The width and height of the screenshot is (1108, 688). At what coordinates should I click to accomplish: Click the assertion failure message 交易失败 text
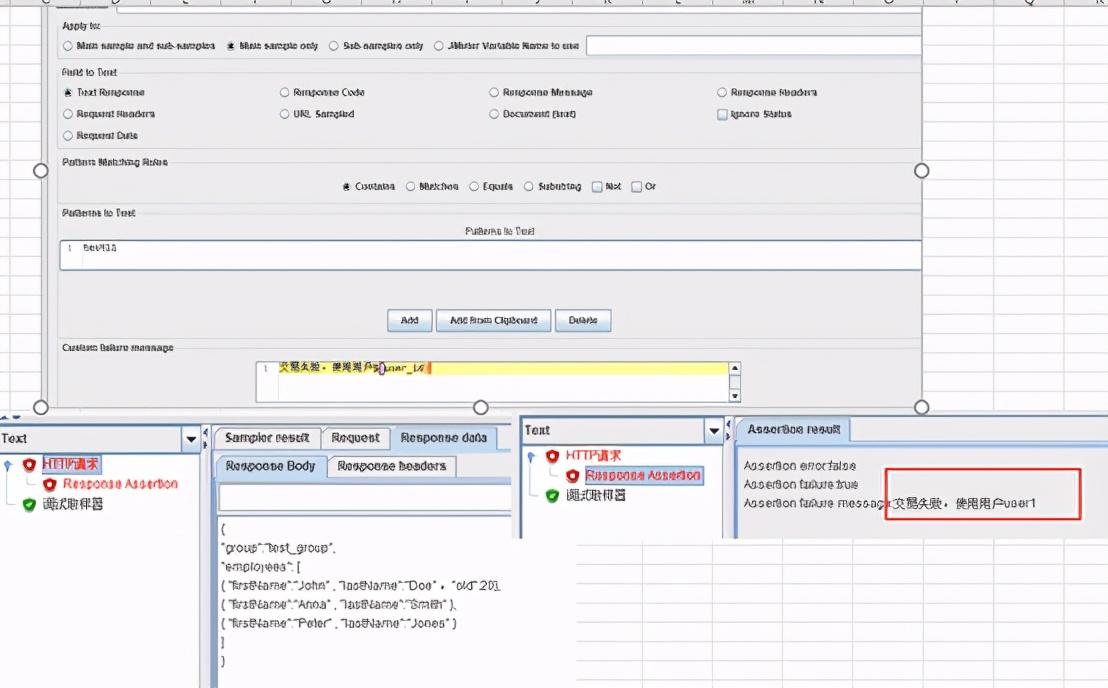pos(964,504)
